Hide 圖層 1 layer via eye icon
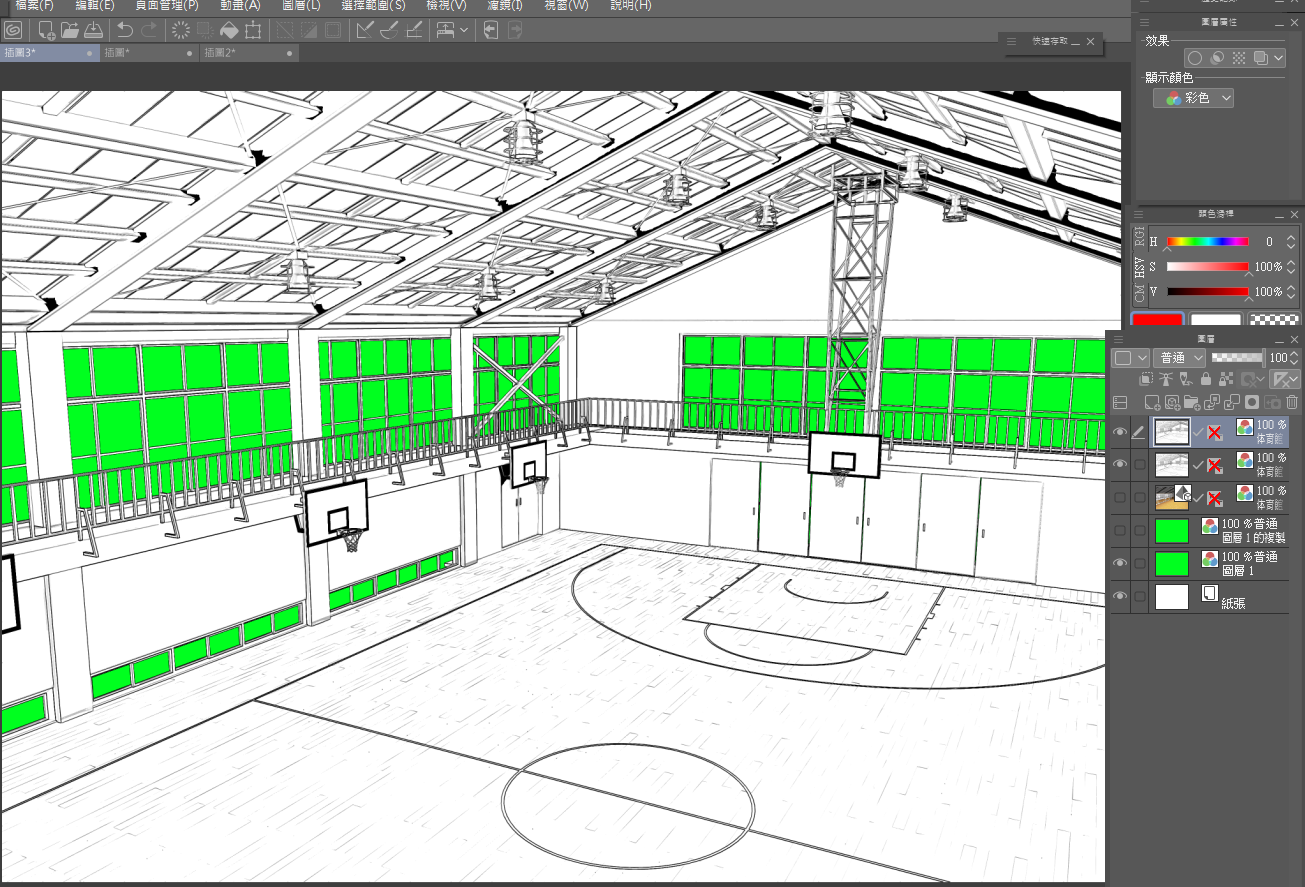This screenshot has width=1305, height=887. [1120, 563]
